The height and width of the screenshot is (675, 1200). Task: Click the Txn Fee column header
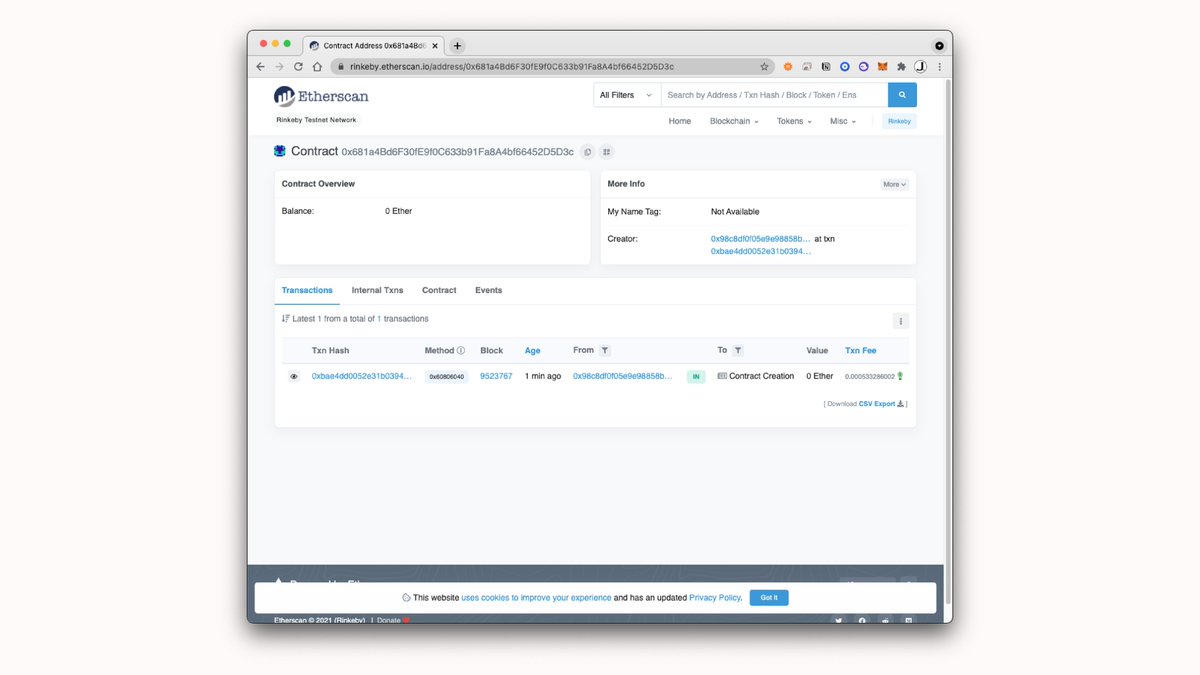(x=861, y=351)
